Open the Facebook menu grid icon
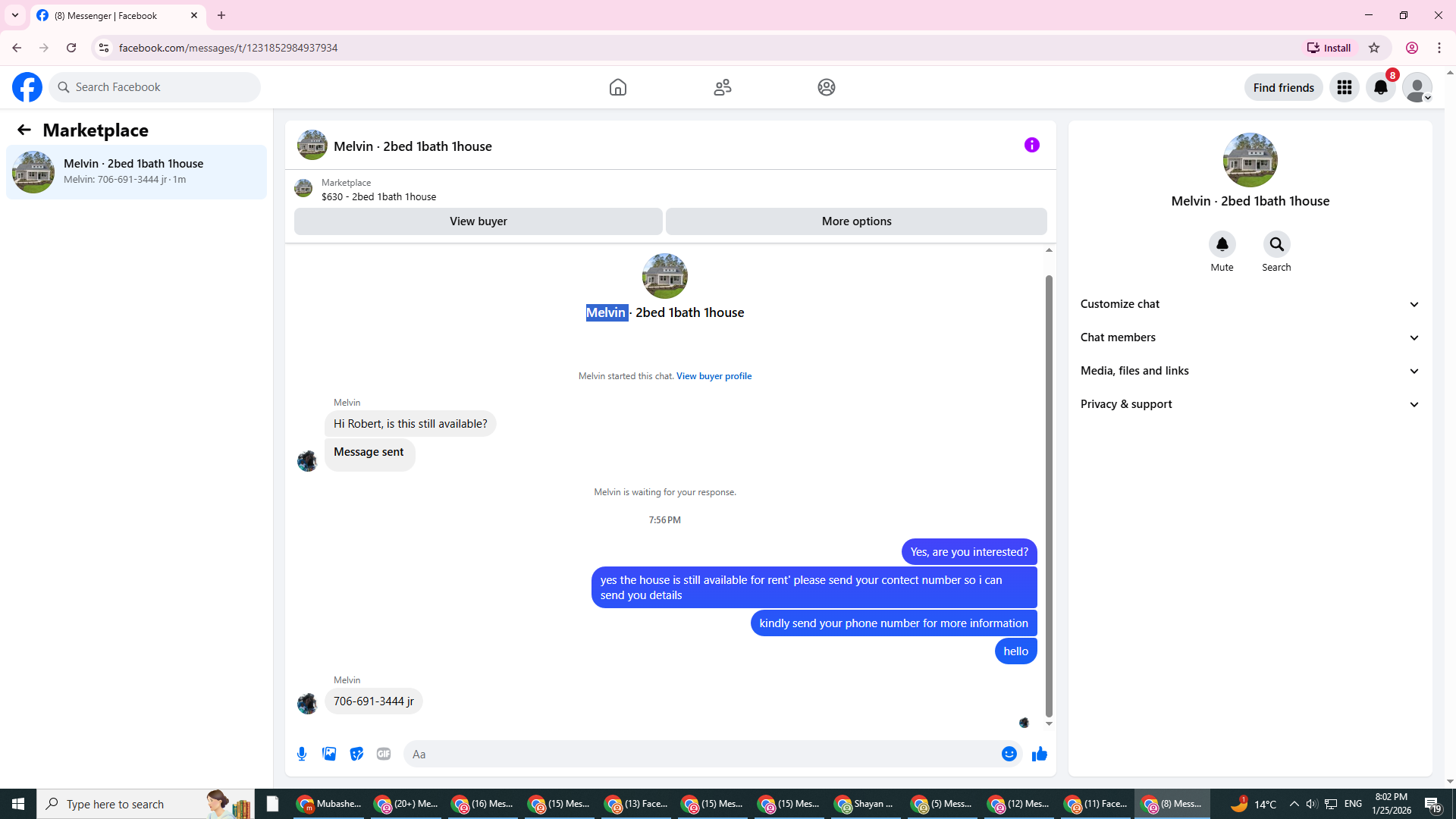This screenshot has height=819, width=1456. 1345,87
